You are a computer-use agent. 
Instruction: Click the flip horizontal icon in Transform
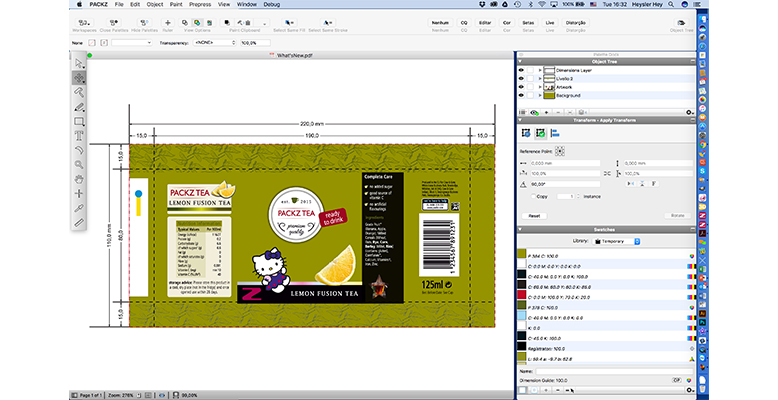pyautogui.click(x=630, y=184)
